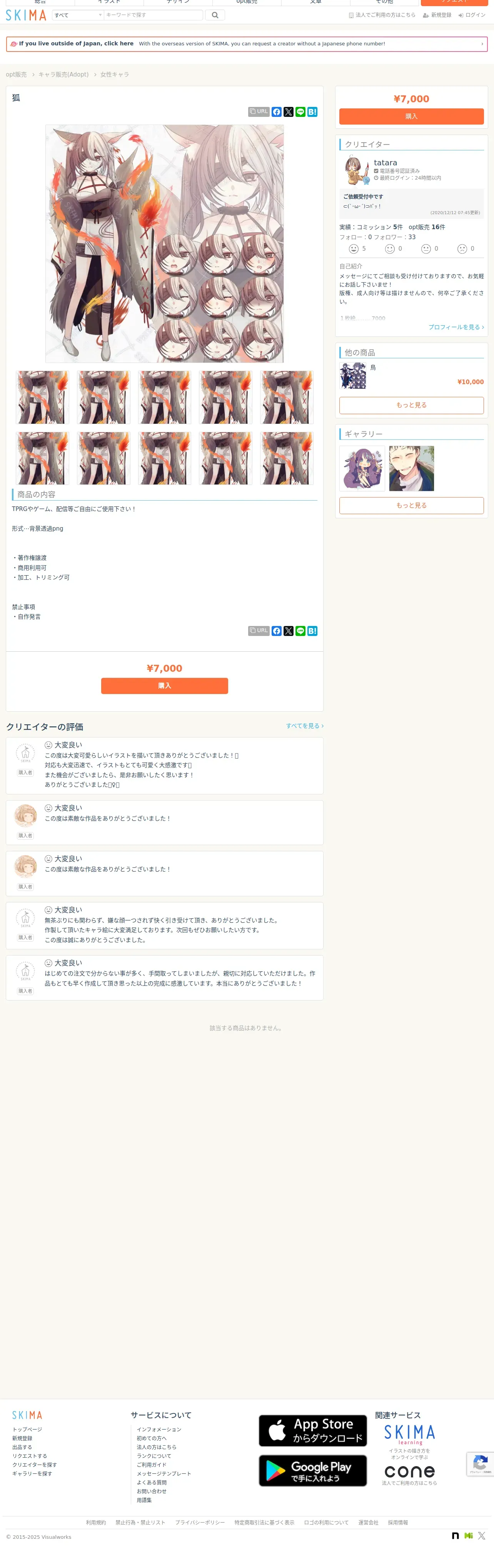Image resolution: width=494 pixels, height=1568 pixels.
Task: Open the すべて category dropdown
Action: pos(77,15)
